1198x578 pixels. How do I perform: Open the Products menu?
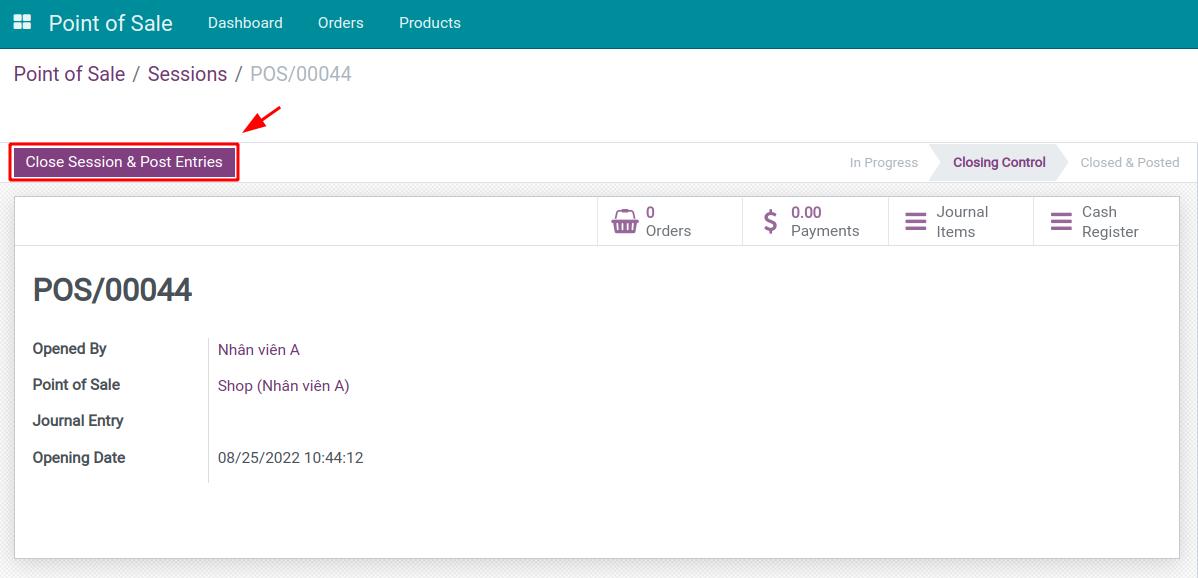[x=430, y=23]
